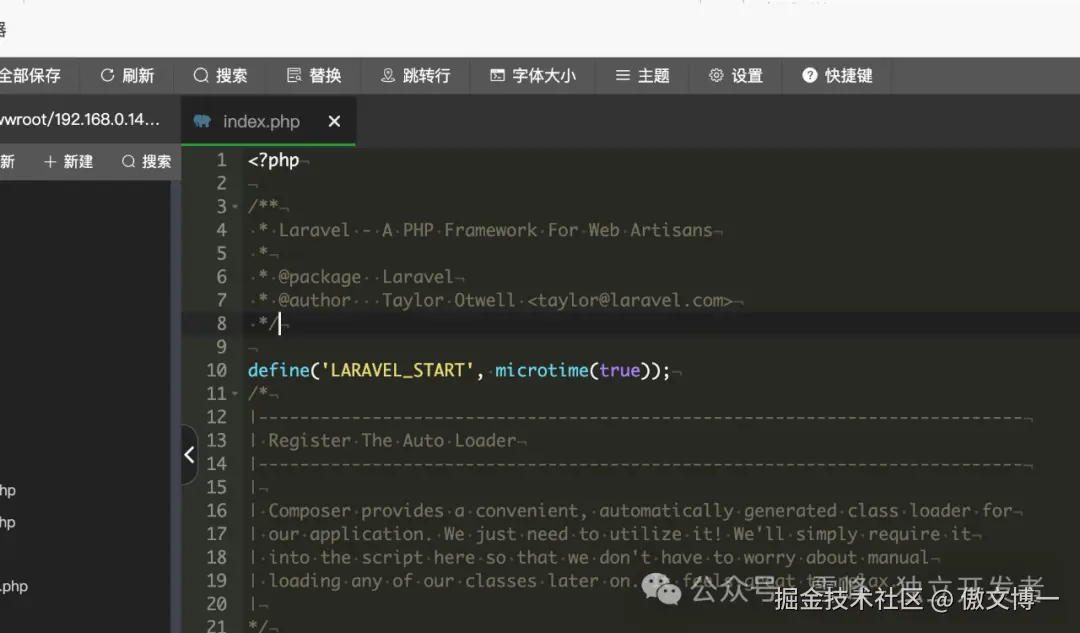Click line number 16 in the gutter
The image size is (1080, 633).
(x=216, y=511)
